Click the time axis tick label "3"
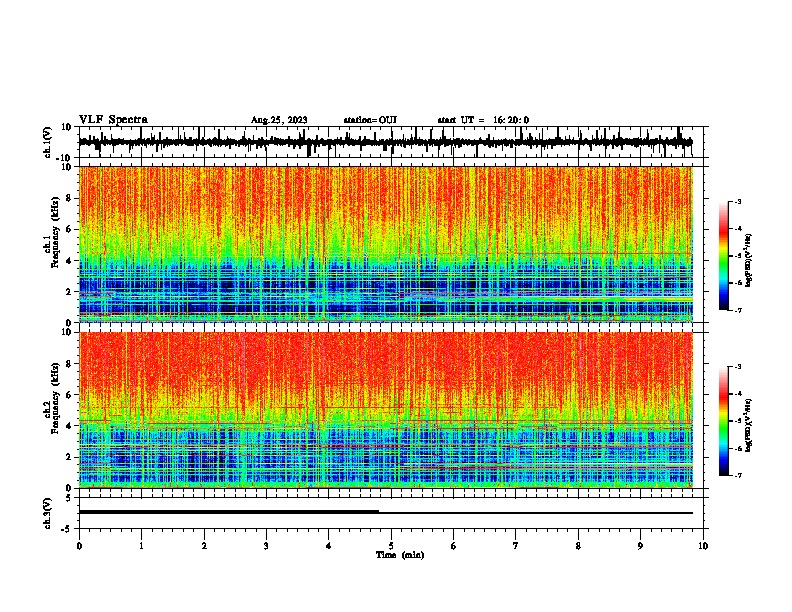792x612 pixels. [x=266, y=546]
